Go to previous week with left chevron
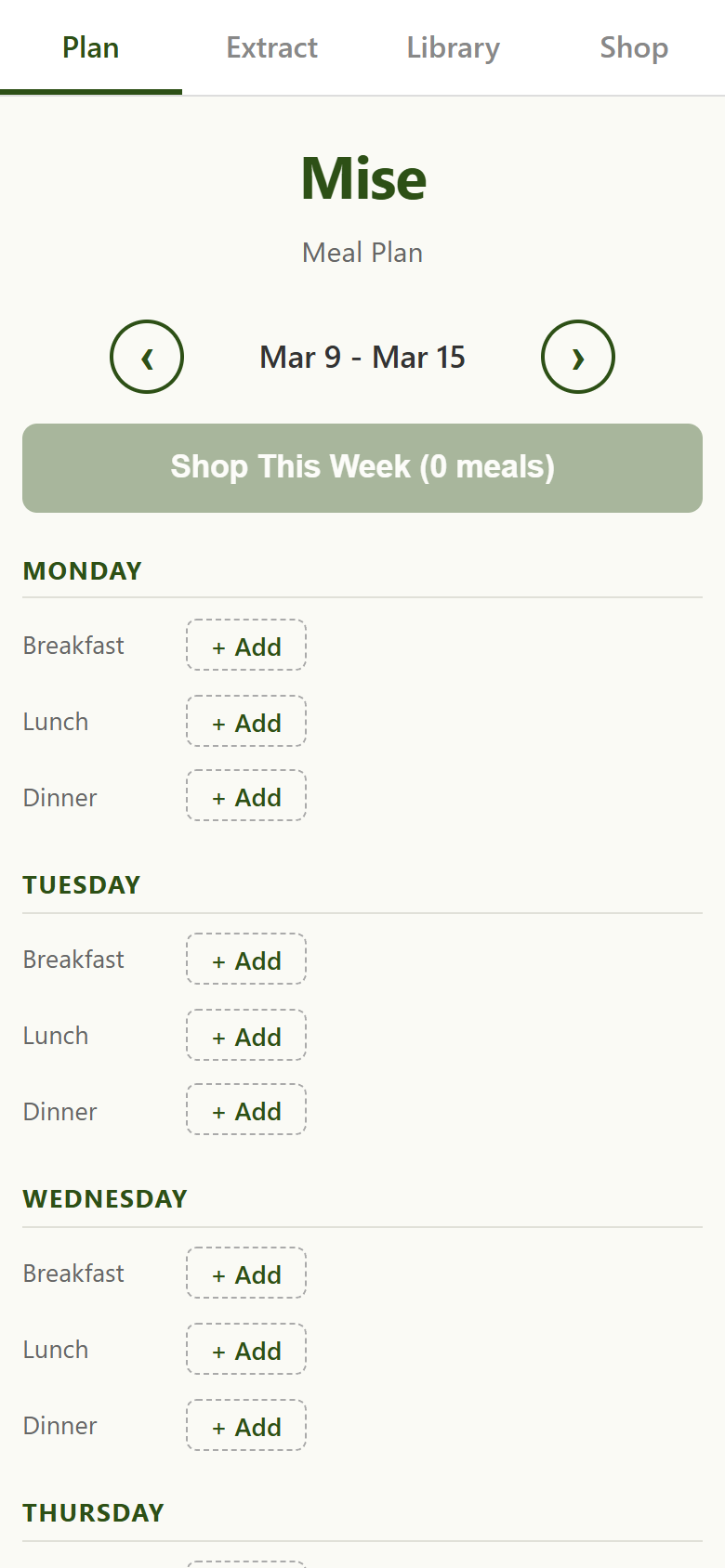725x1568 pixels. (x=147, y=357)
